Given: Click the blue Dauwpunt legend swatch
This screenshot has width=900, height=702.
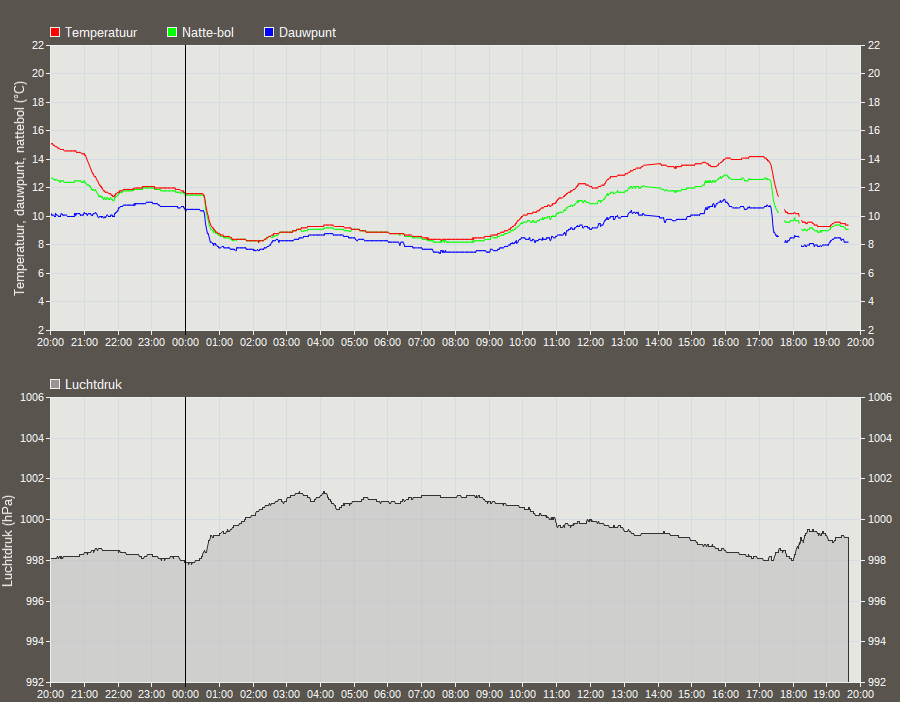Looking at the screenshot, I should (x=269, y=32).
